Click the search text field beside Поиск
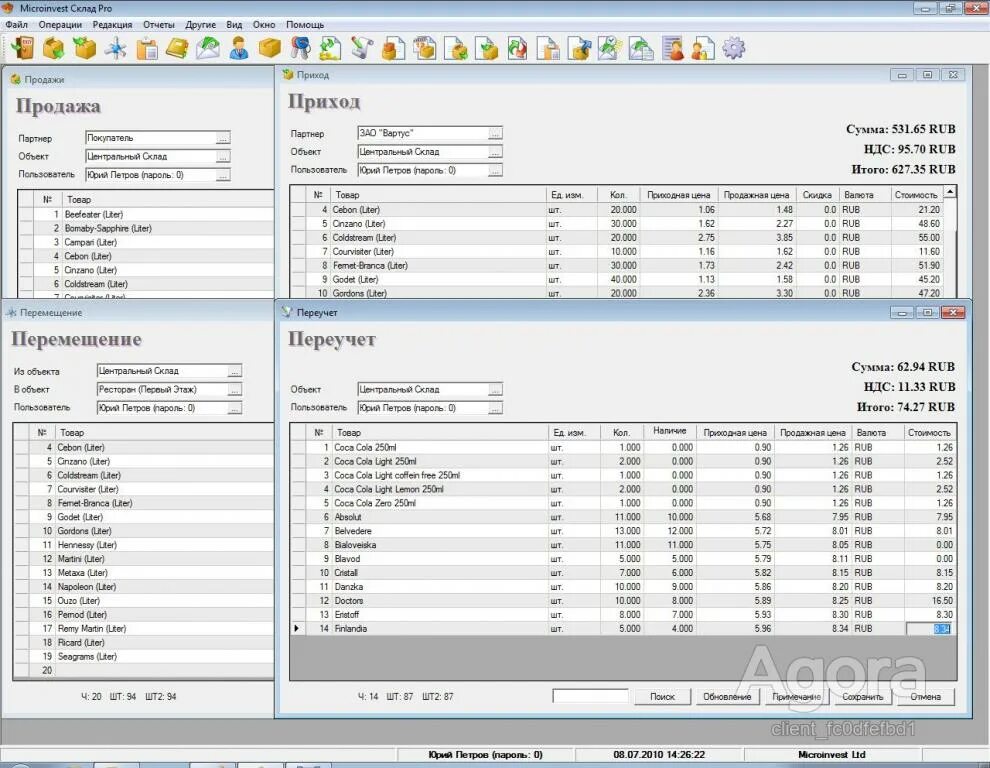 (x=590, y=696)
